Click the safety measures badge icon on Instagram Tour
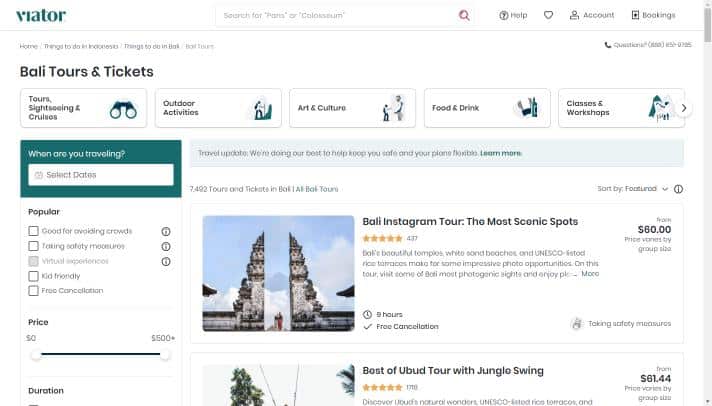Viewport: 712px width, 406px height. click(x=576, y=324)
